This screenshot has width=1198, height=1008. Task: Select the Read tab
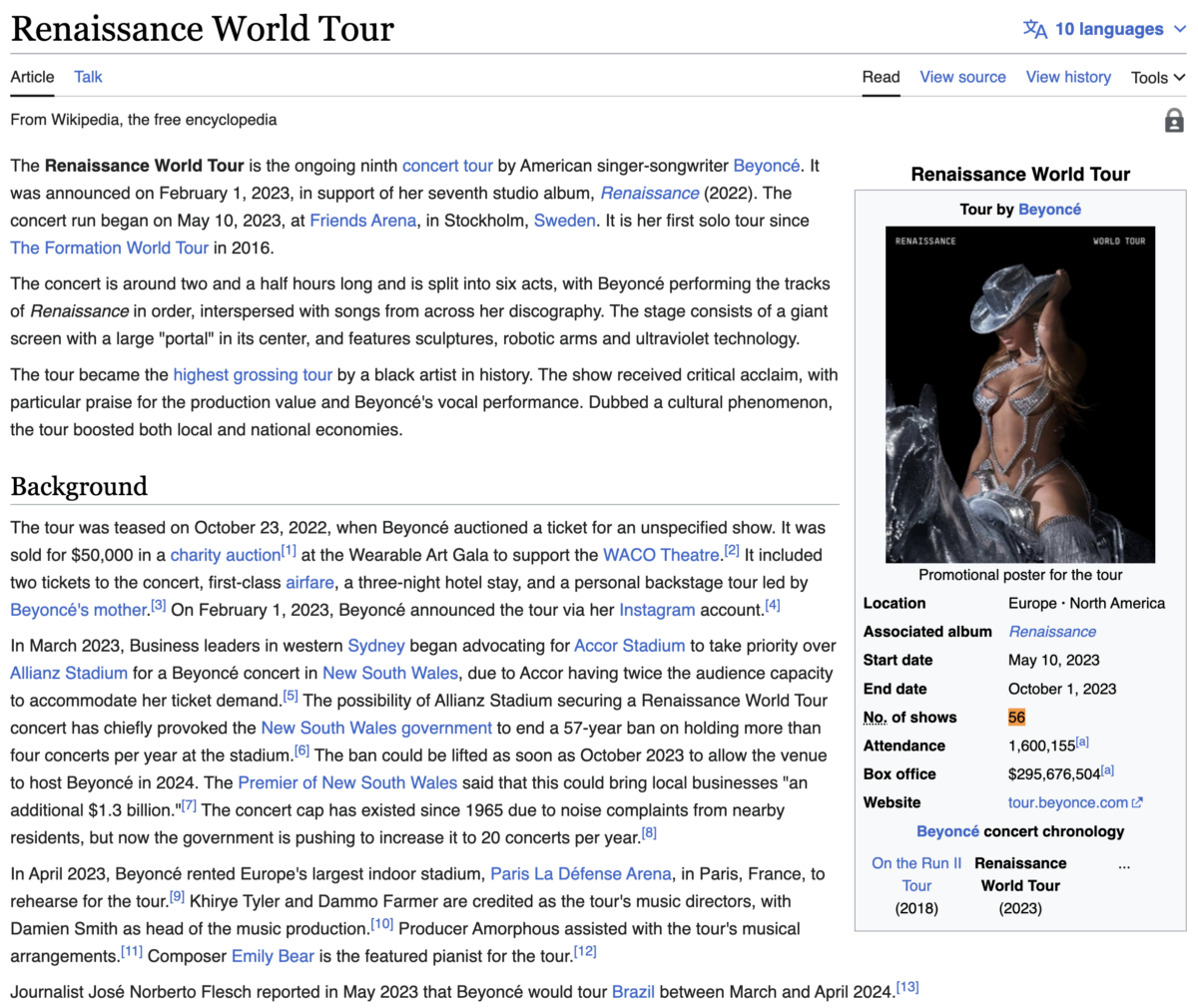coord(881,77)
